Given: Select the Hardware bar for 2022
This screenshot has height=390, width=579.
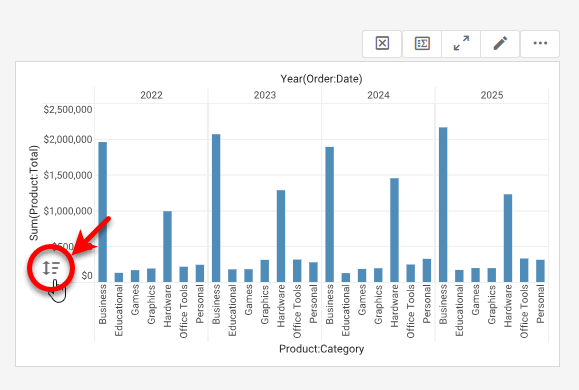Looking at the screenshot, I should pos(167,247).
